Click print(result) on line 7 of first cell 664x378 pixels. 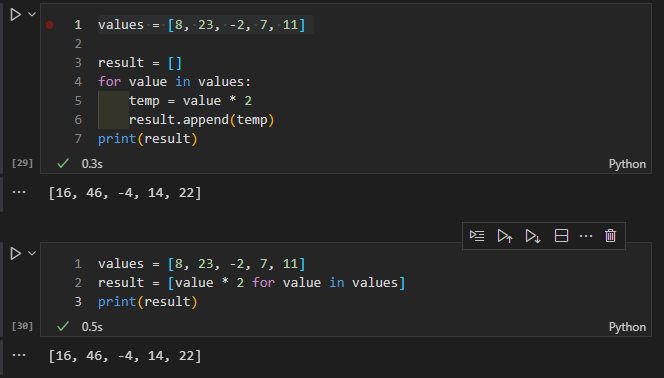coord(148,139)
